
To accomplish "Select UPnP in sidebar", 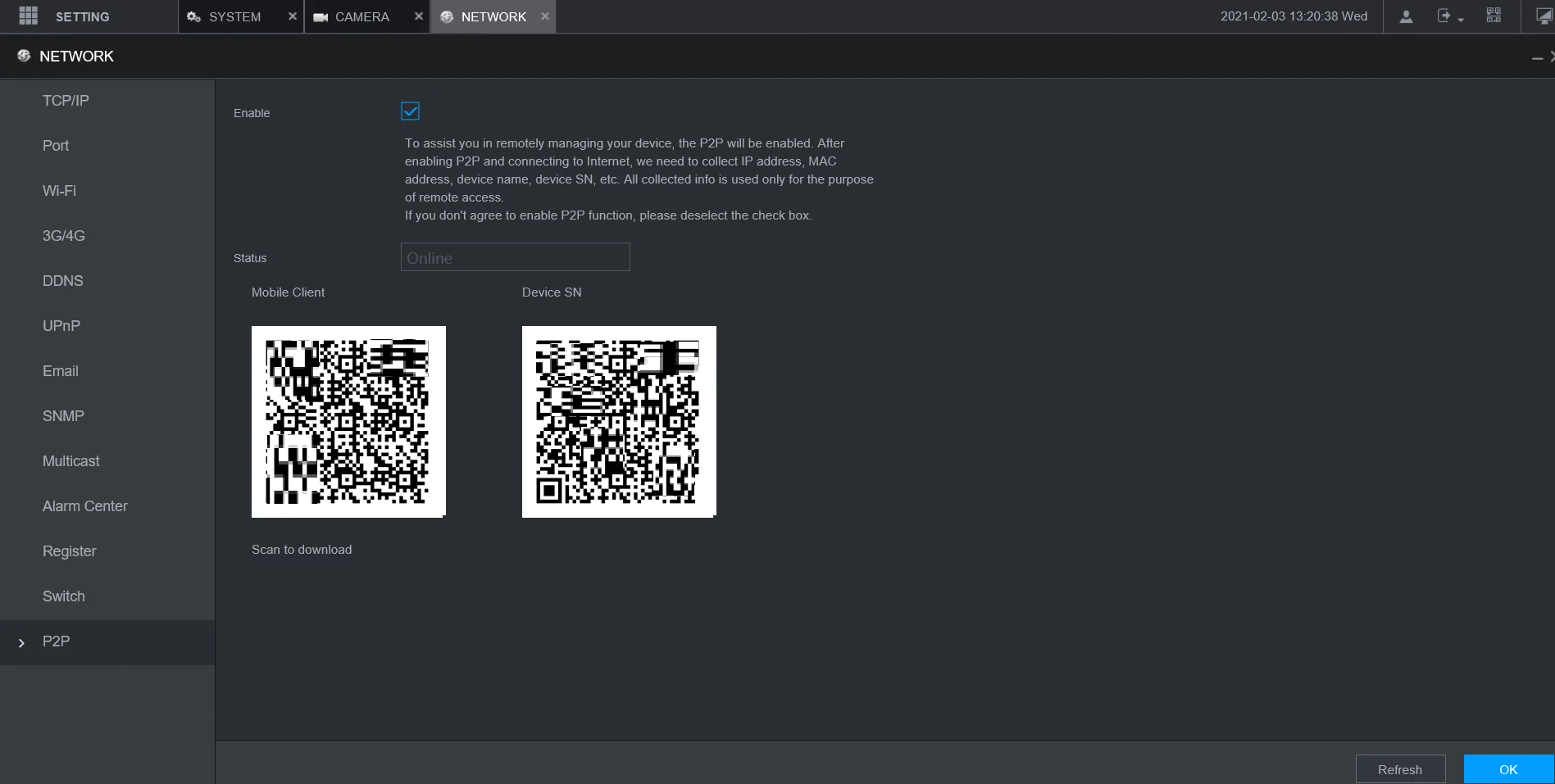I will click(x=107, y=326).
